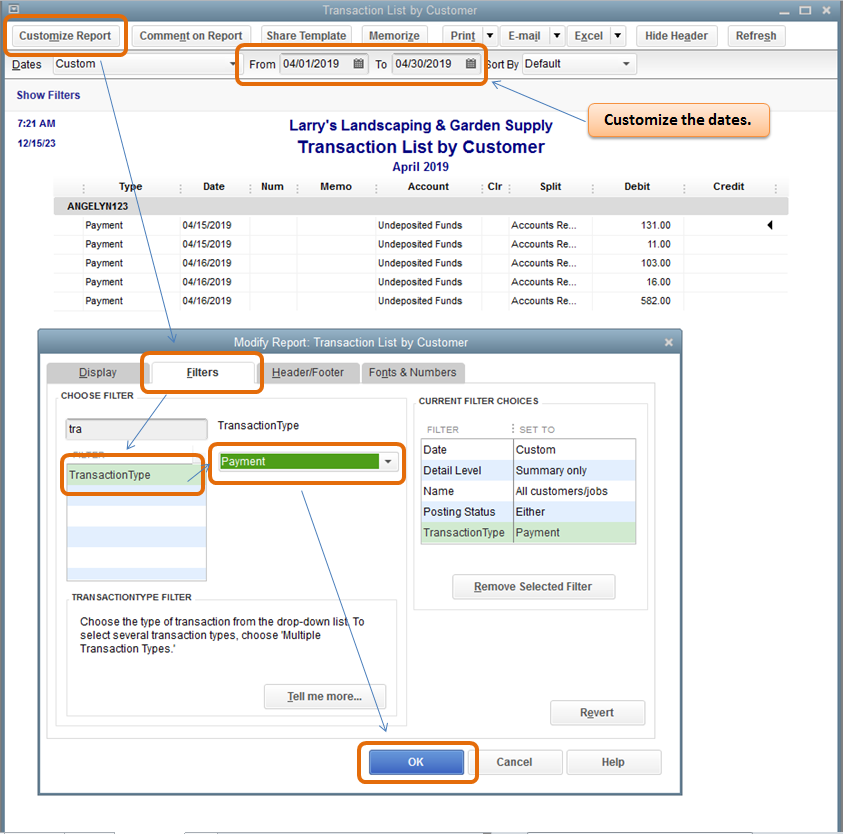Open the Fonts & Numbers tab
Viewport: 843px width, 834px height.
point(412,373)
